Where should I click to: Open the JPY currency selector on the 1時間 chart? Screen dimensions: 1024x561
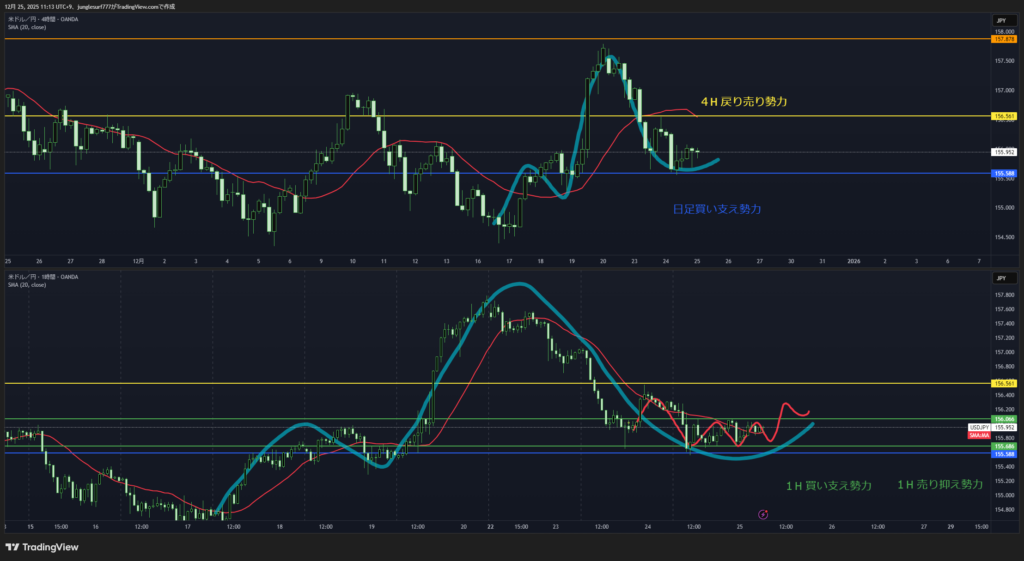tap(999, 277)
